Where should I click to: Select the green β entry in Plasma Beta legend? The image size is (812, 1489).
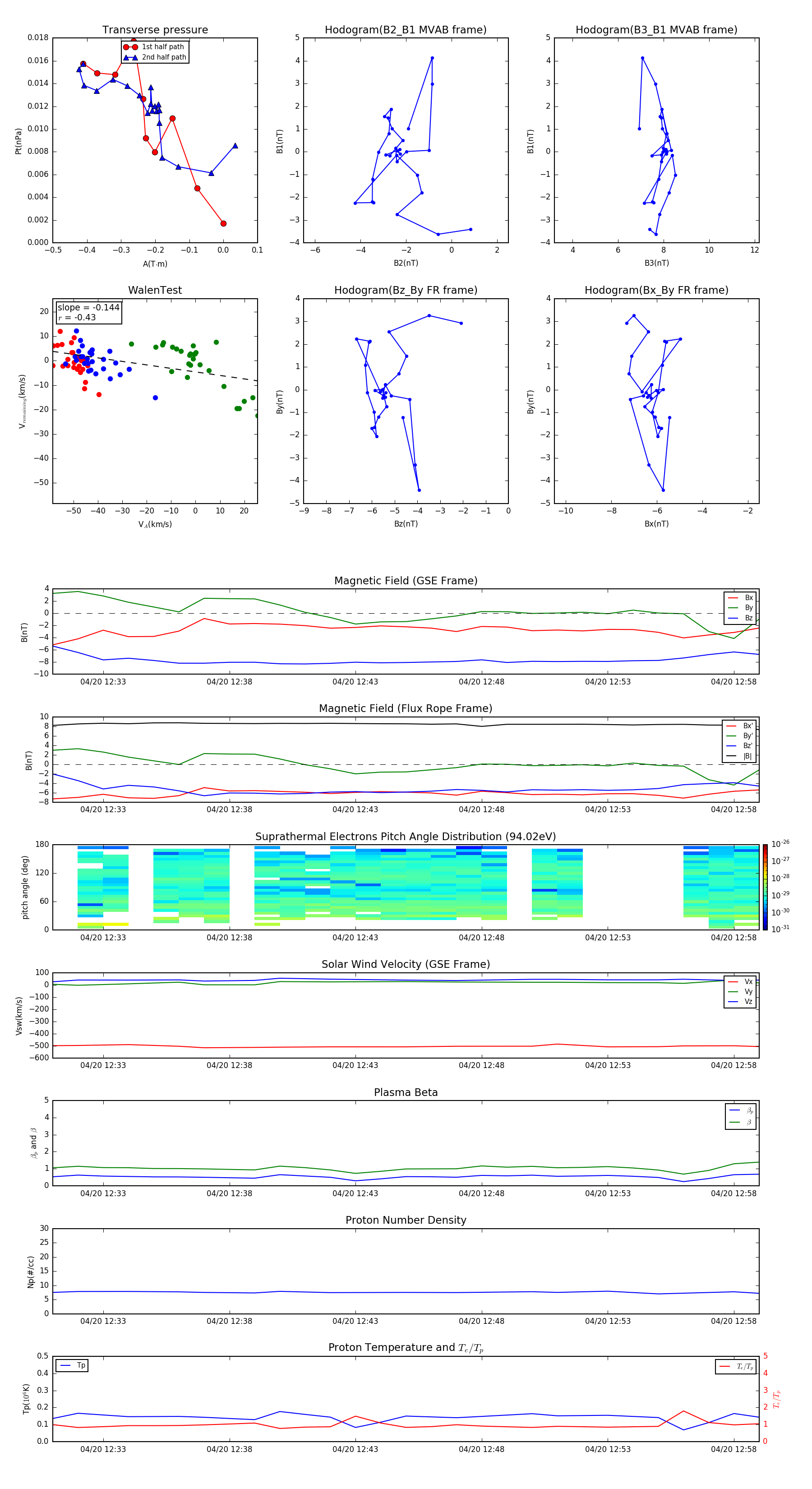pyautogui.click(x=742, y=1122)
